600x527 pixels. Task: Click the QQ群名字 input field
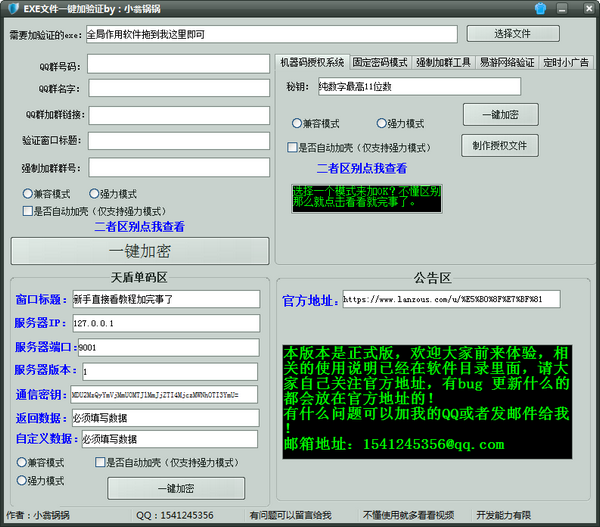[x=179, y=88]
